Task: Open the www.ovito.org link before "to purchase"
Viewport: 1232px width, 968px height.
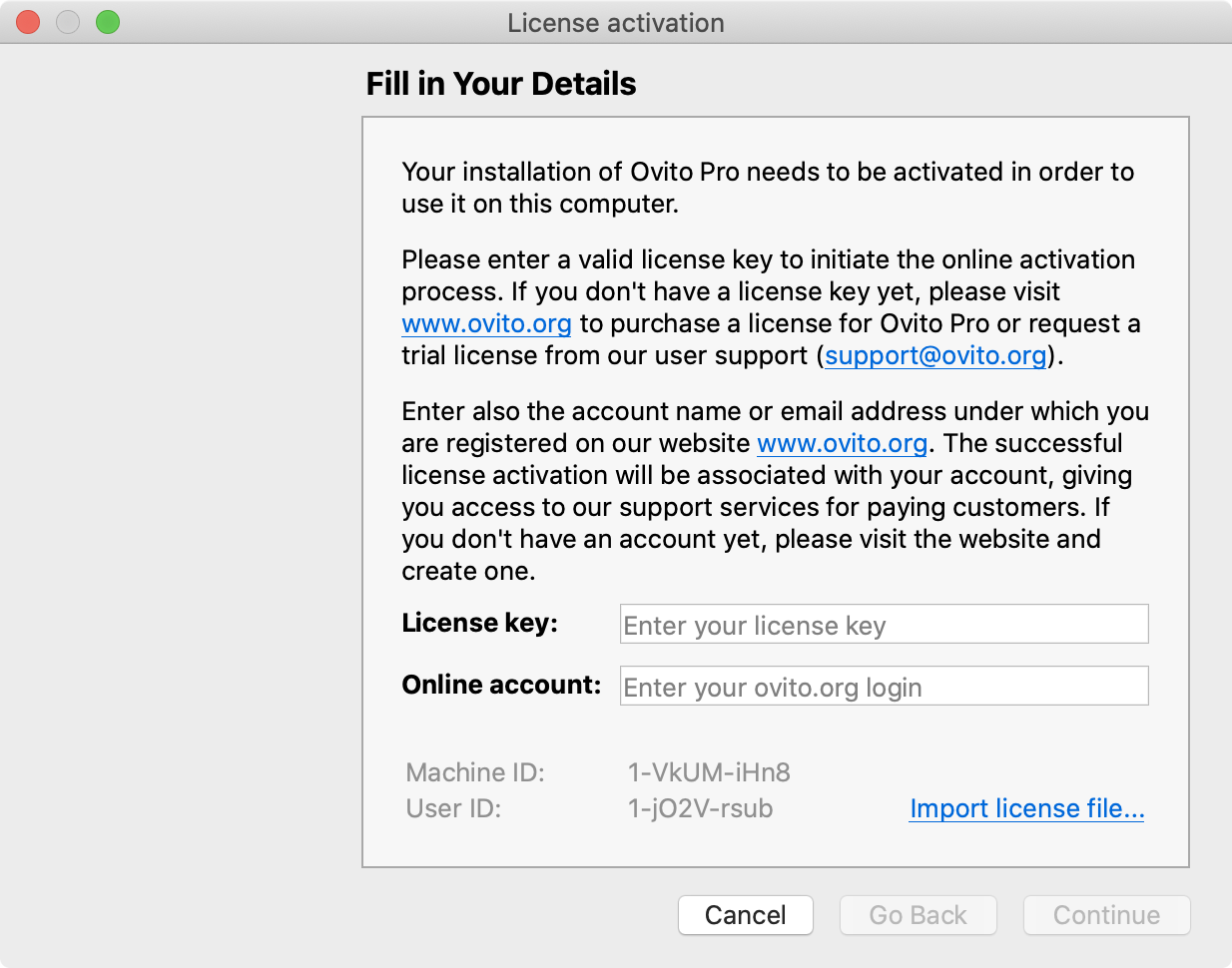Action: coord(486,324)
